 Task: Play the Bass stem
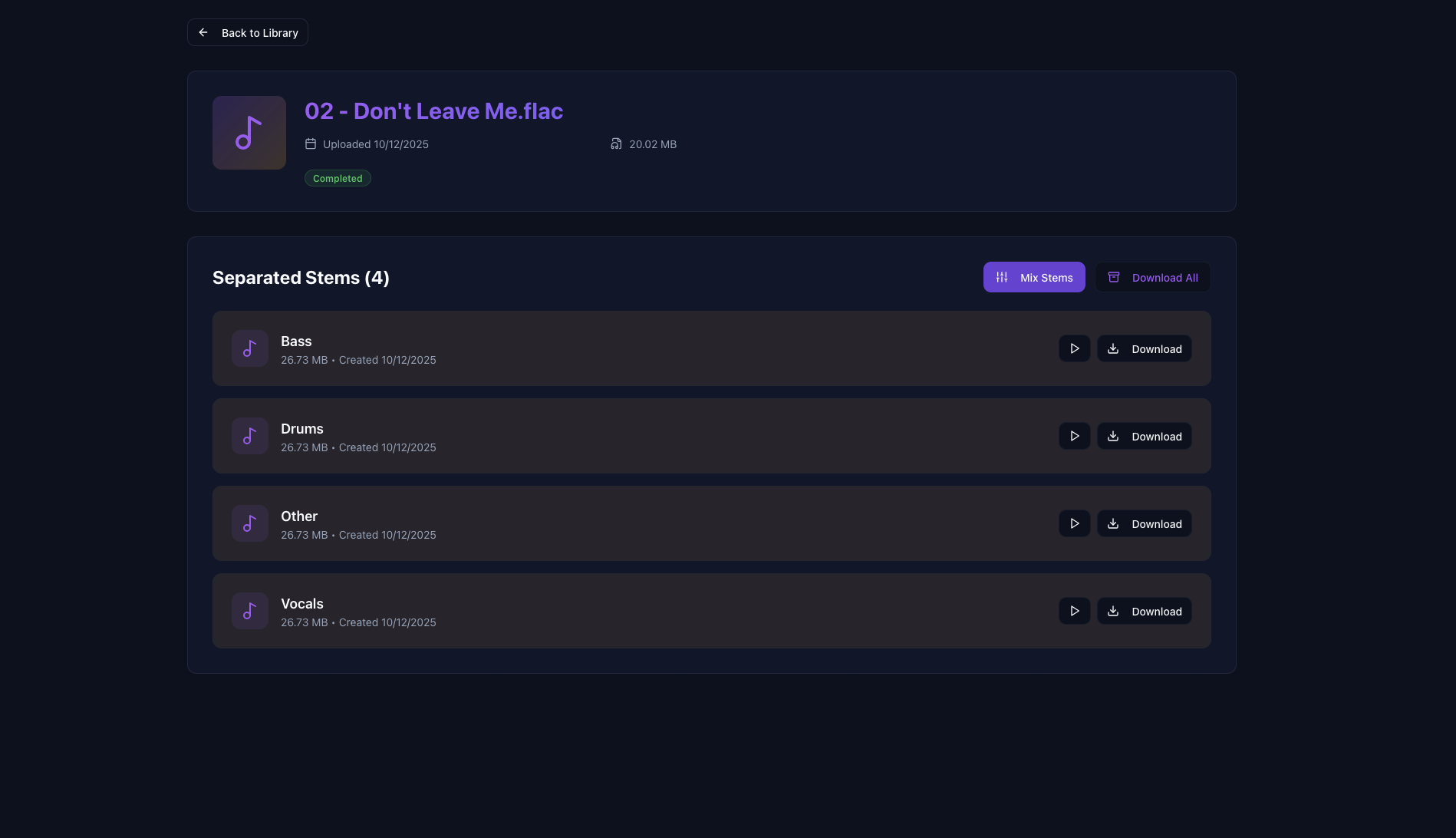[x=1074, y=348]
